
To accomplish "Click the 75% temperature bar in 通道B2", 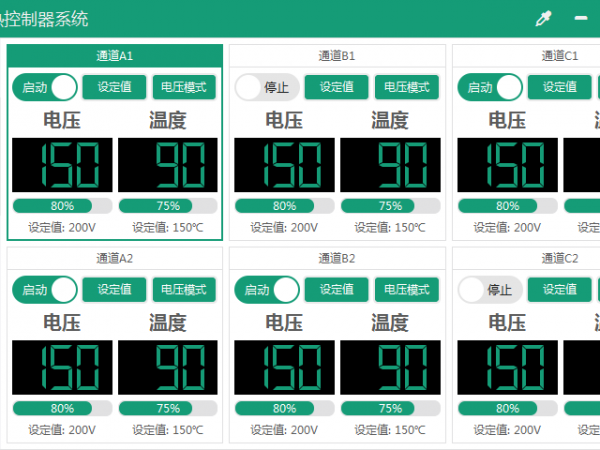I will coord(390,409).
